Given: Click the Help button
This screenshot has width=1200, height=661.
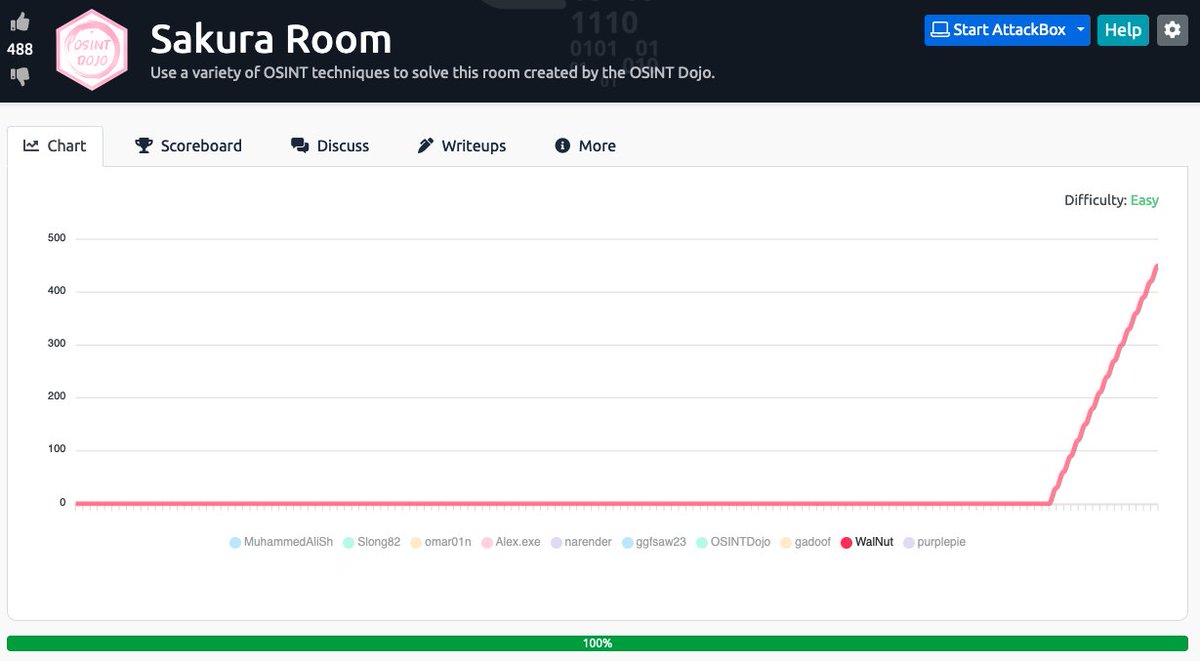Looking at the screenshot, I should (1122, 30).
